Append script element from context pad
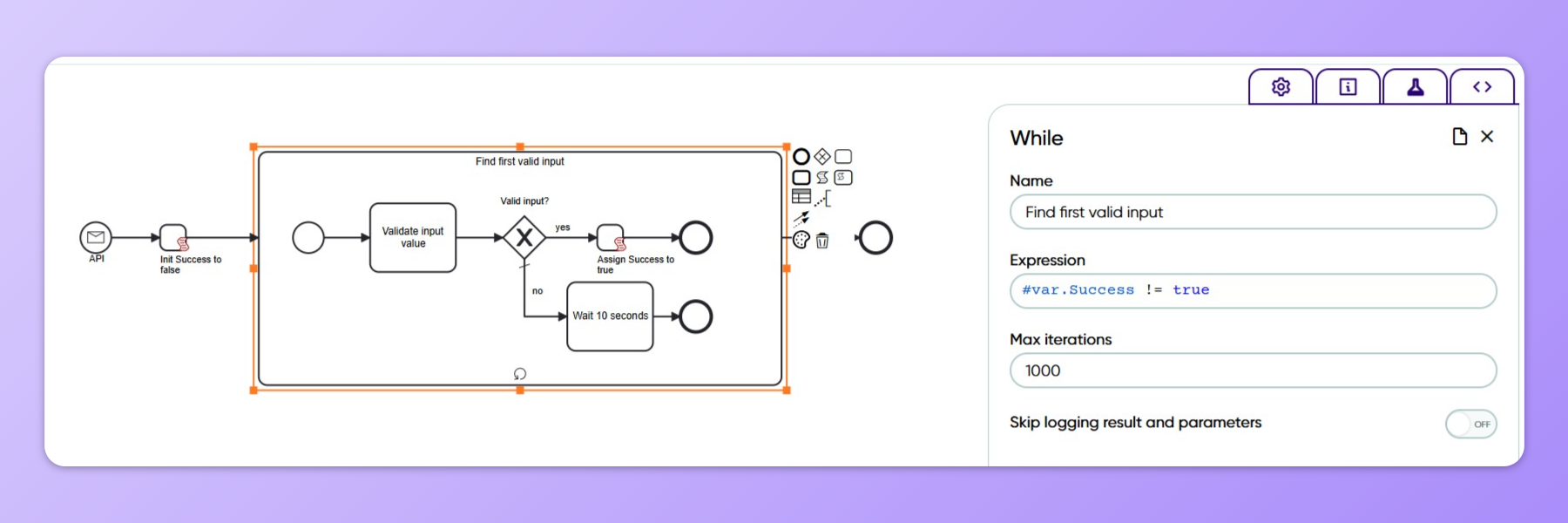Image resolution: width=1568 pixels, height=523 pixels. (822, 177)
